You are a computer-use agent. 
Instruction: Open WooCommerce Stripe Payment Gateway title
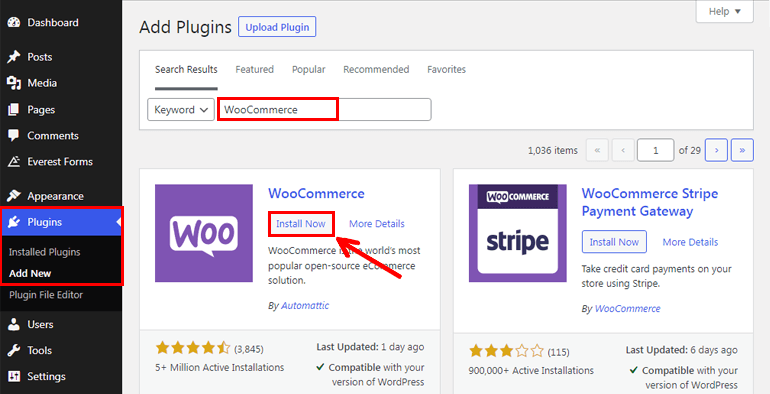pyautogui.click(x=650, y=202)
